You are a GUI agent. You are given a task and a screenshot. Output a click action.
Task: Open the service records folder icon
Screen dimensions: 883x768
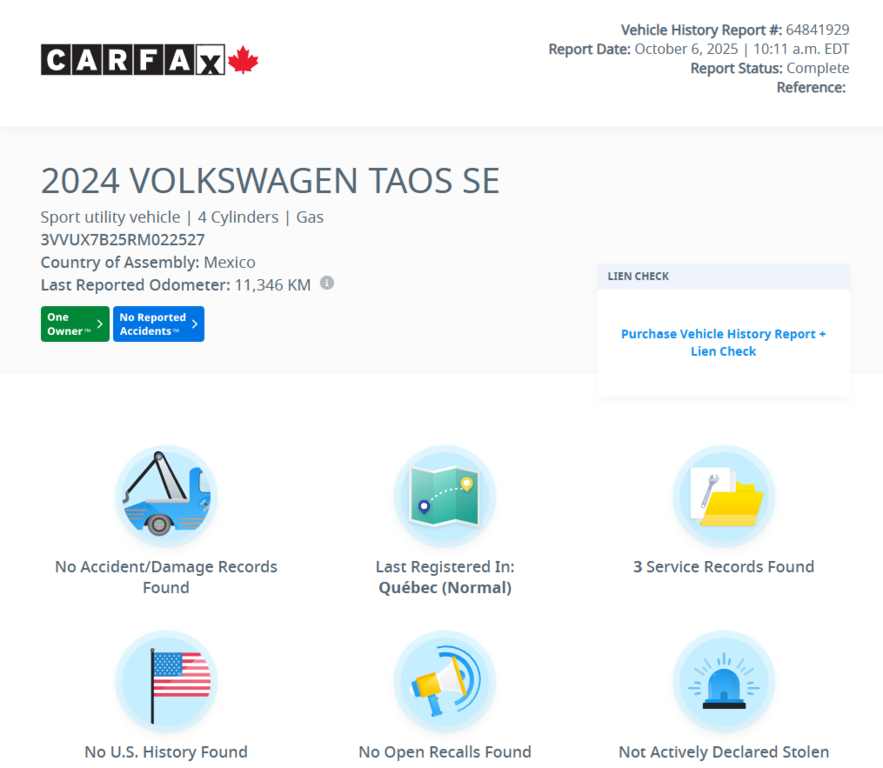(x=723, y=495)
